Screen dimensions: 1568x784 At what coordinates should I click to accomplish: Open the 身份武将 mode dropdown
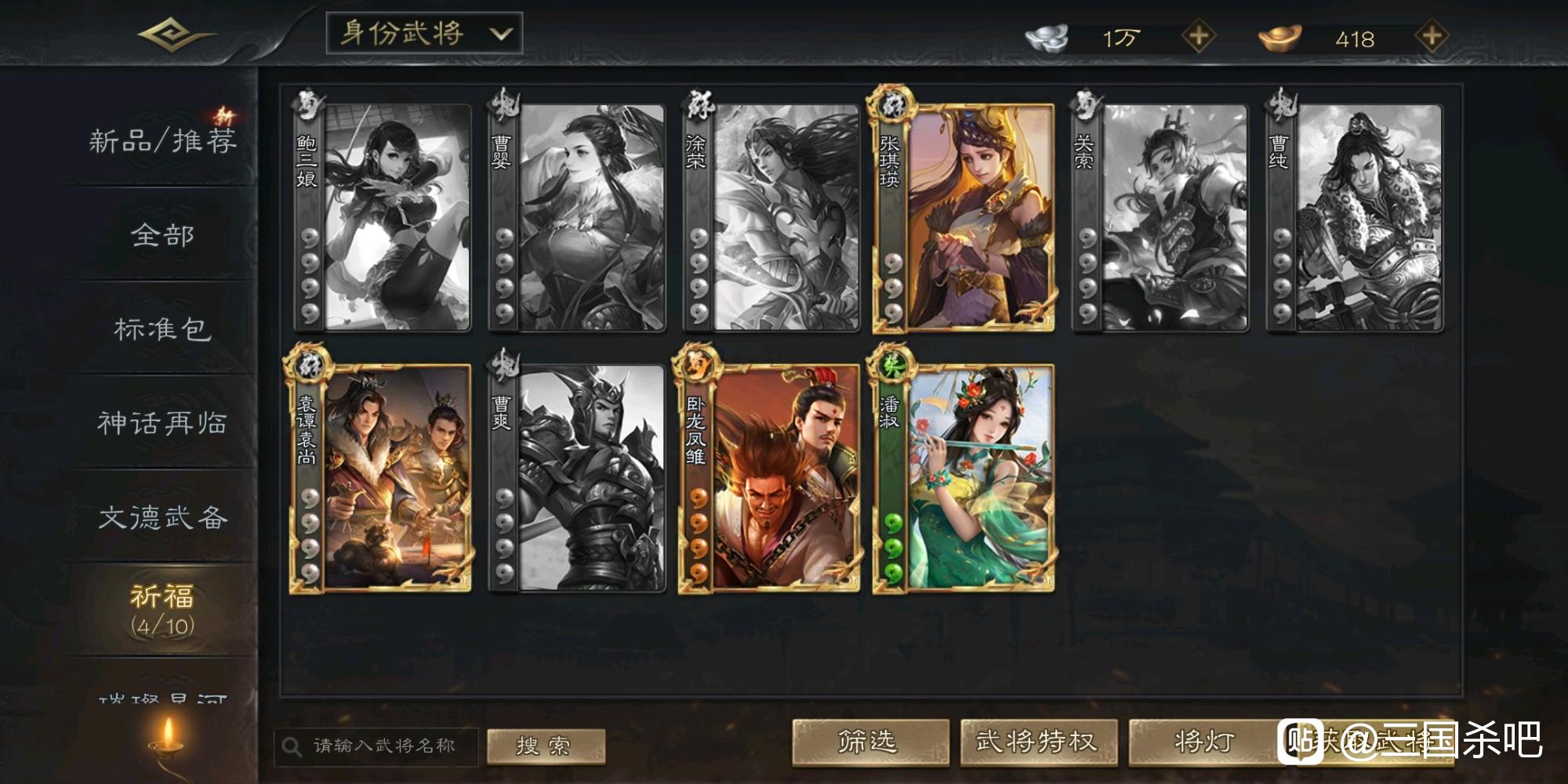(x=424, y=34)
